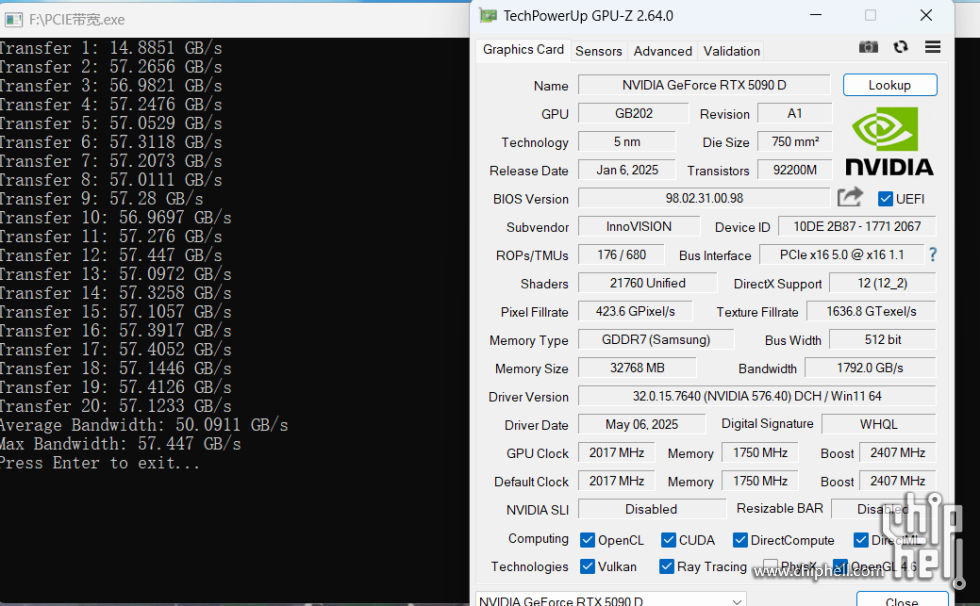Click the NVIDIA SLI field showing Disabled

click(651, 509)
